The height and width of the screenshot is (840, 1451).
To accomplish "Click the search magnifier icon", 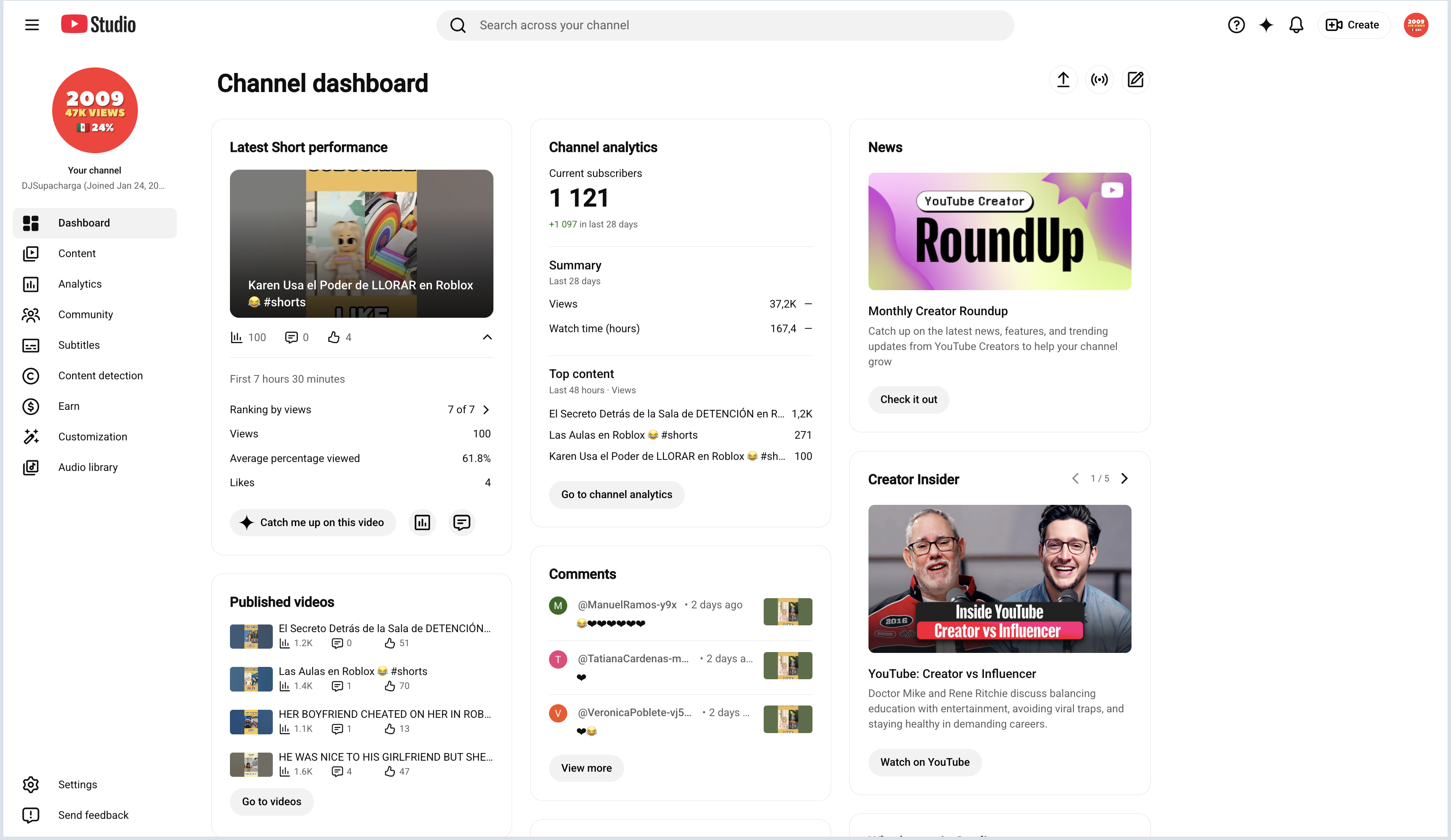I will click(x=458, y=25).
